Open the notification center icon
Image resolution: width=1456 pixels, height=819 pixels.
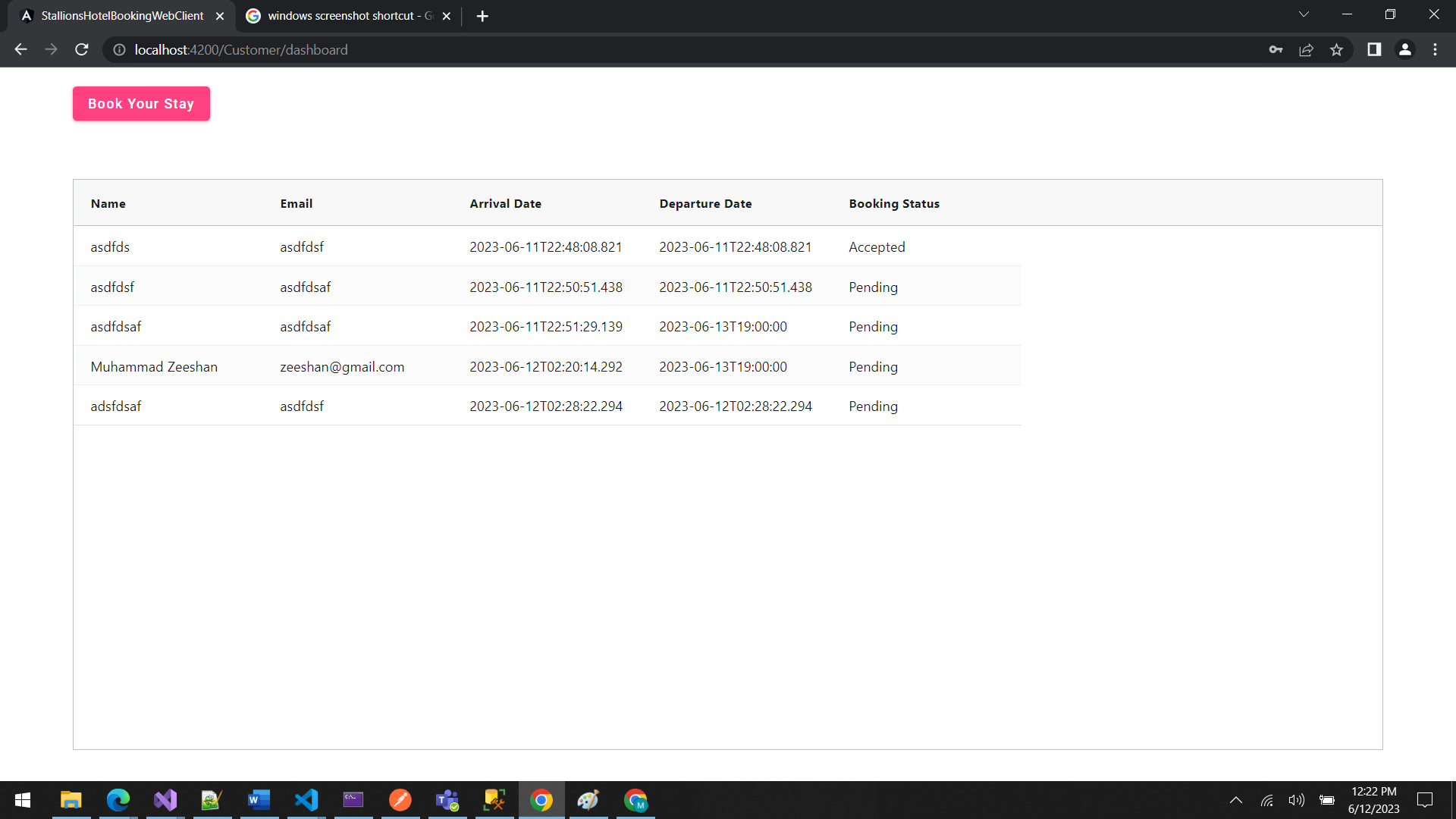click(1425, 800)
